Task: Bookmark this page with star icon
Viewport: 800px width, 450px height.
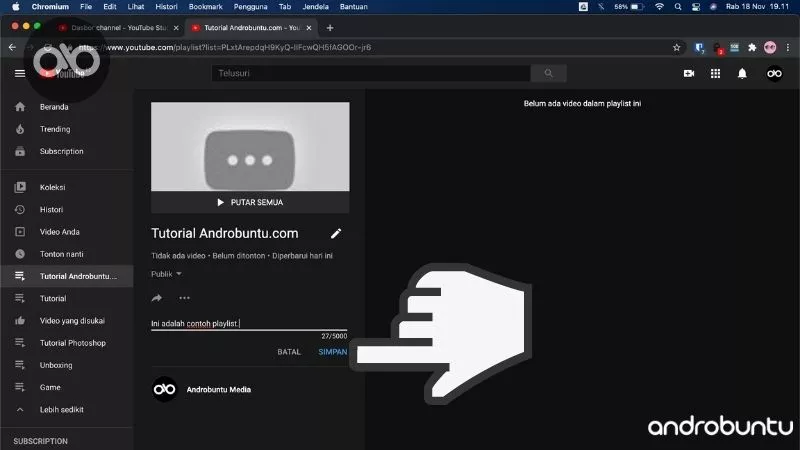Action: tap(677, 47)
